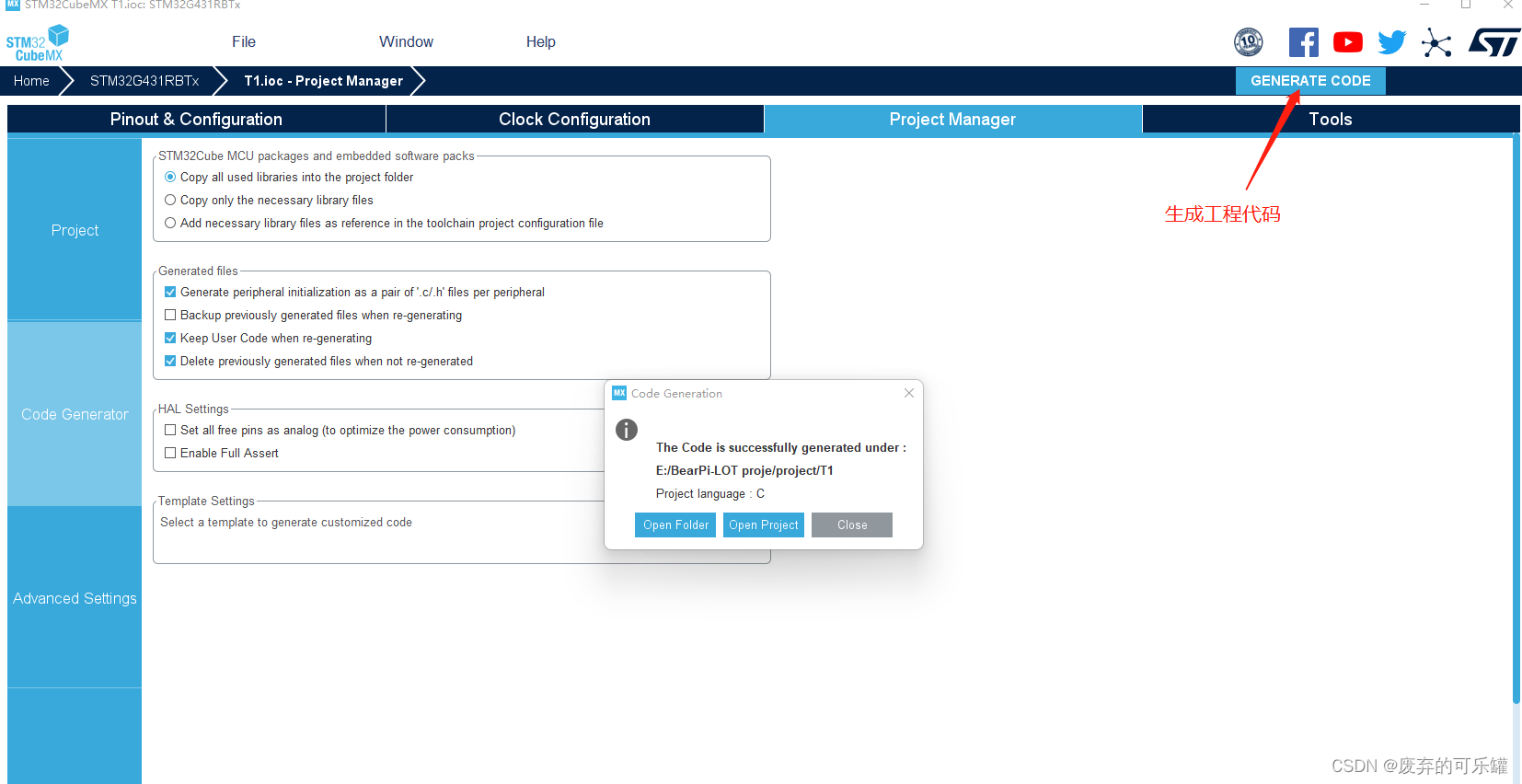Select Copy all used libraries radio button
Screen dimensions: 1522x784
coord(170,177)
